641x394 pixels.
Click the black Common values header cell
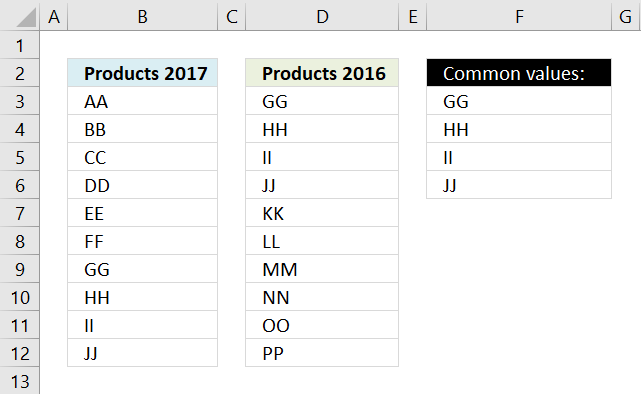coord(519,73)
